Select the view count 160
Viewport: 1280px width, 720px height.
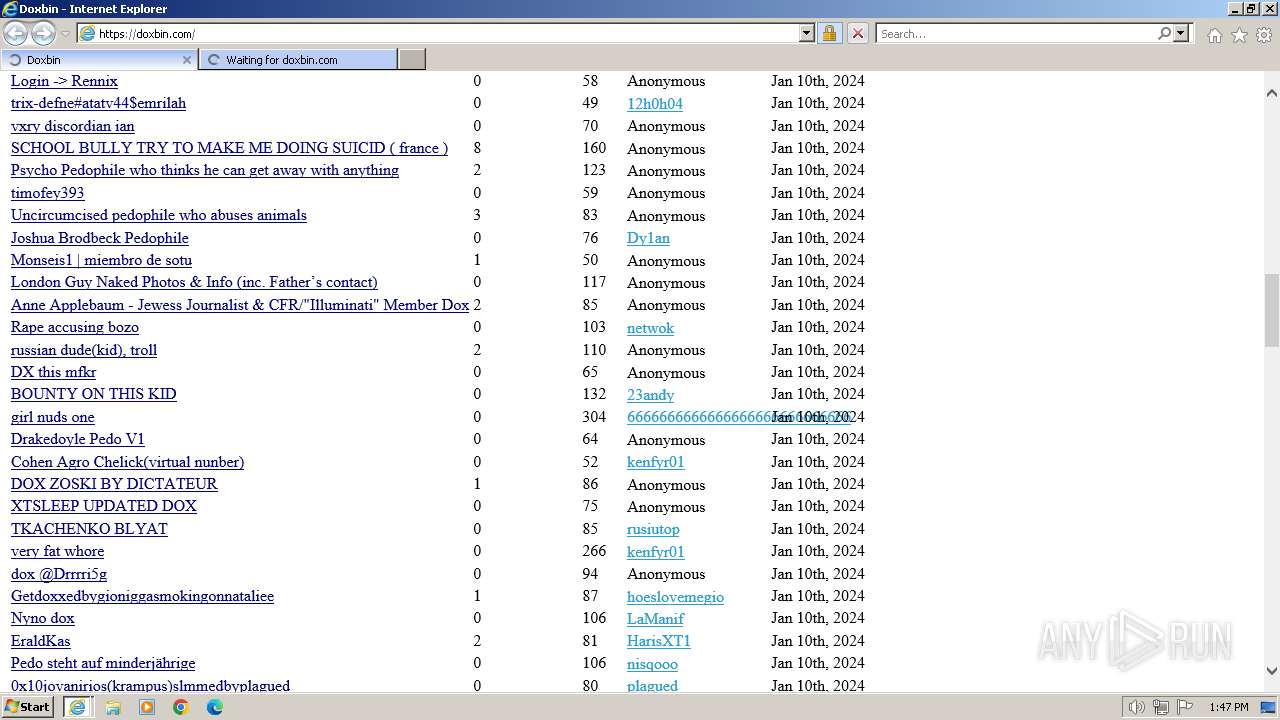pos(594,148)
